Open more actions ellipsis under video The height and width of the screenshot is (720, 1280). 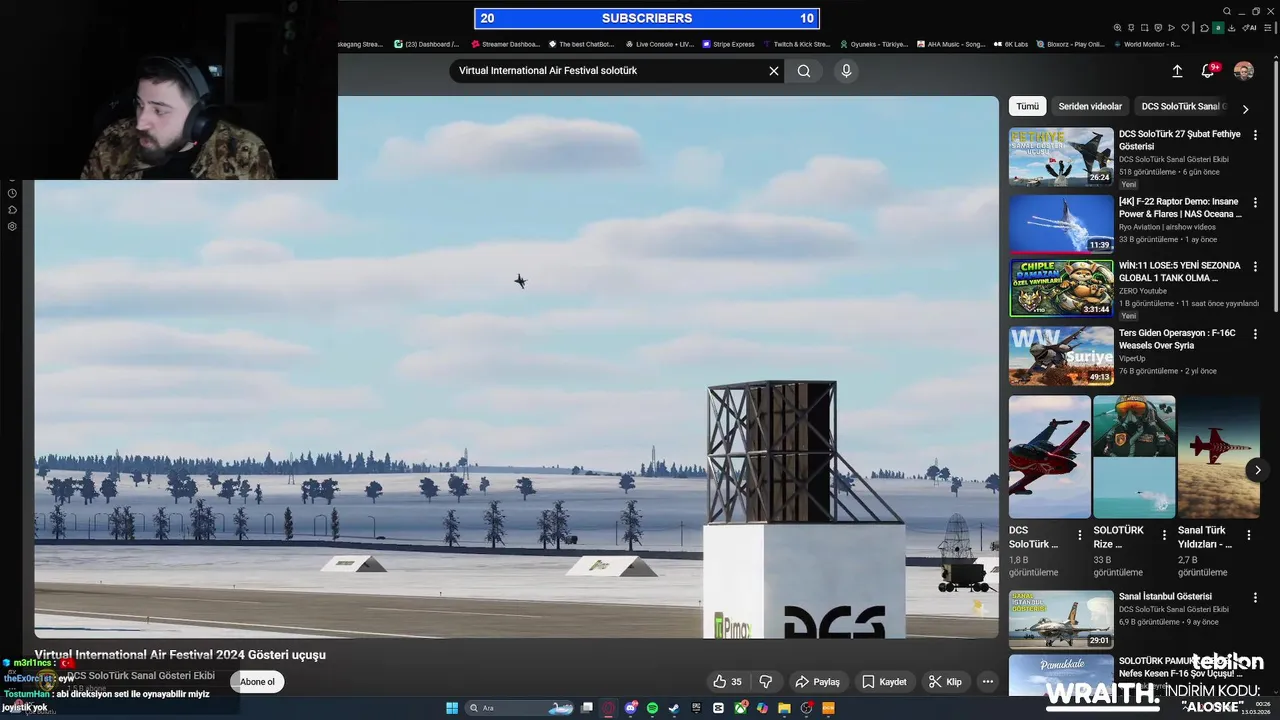click(x=988, y=682)
